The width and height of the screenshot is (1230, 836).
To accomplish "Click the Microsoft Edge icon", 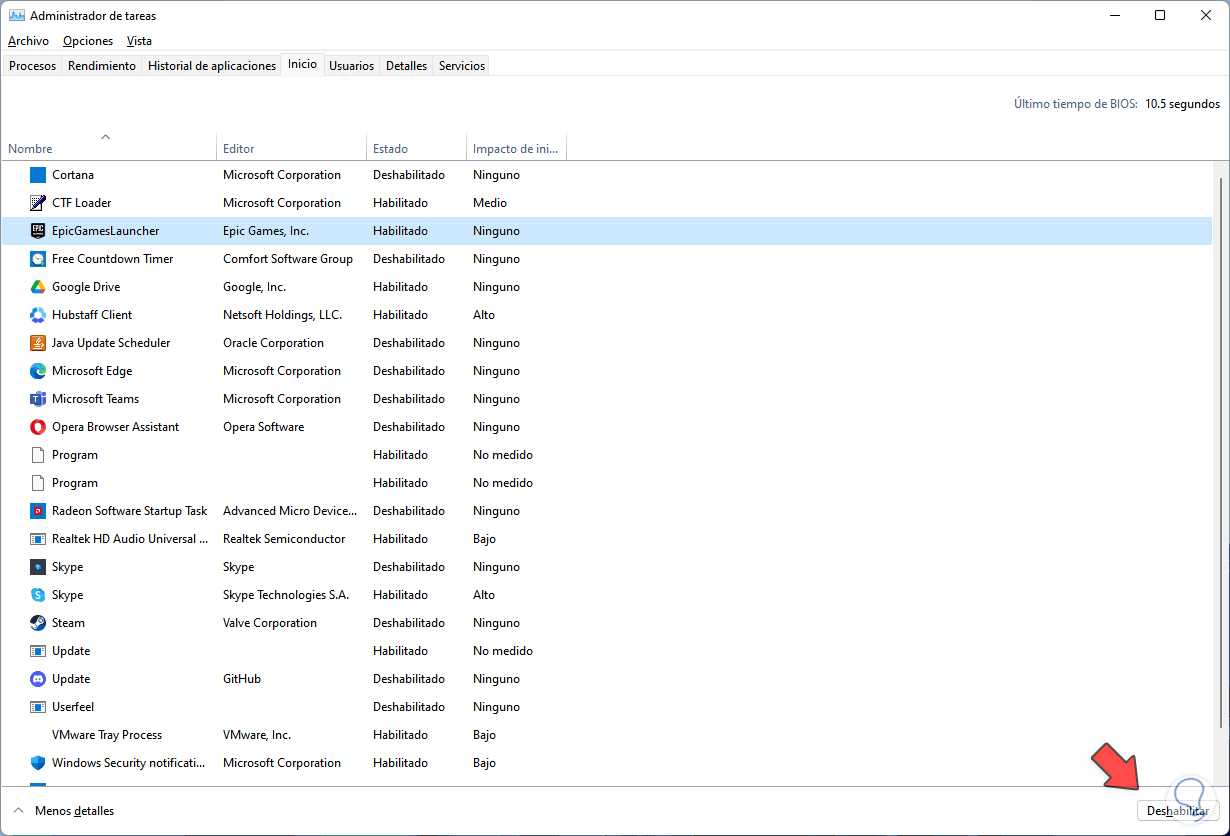I will pyautogui.click(x=38, y=371).
